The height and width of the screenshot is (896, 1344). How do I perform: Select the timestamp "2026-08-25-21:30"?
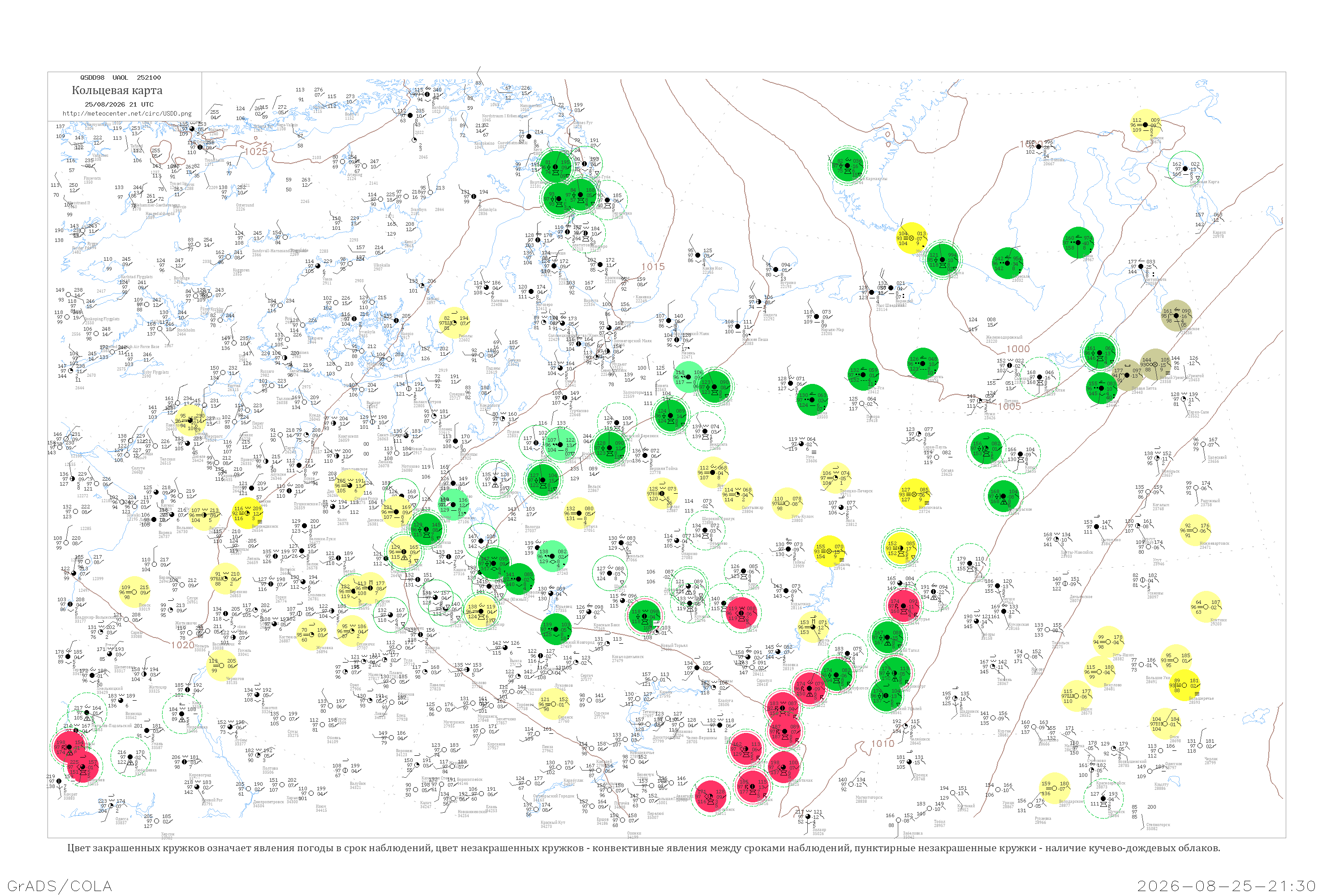point(1227,886)
